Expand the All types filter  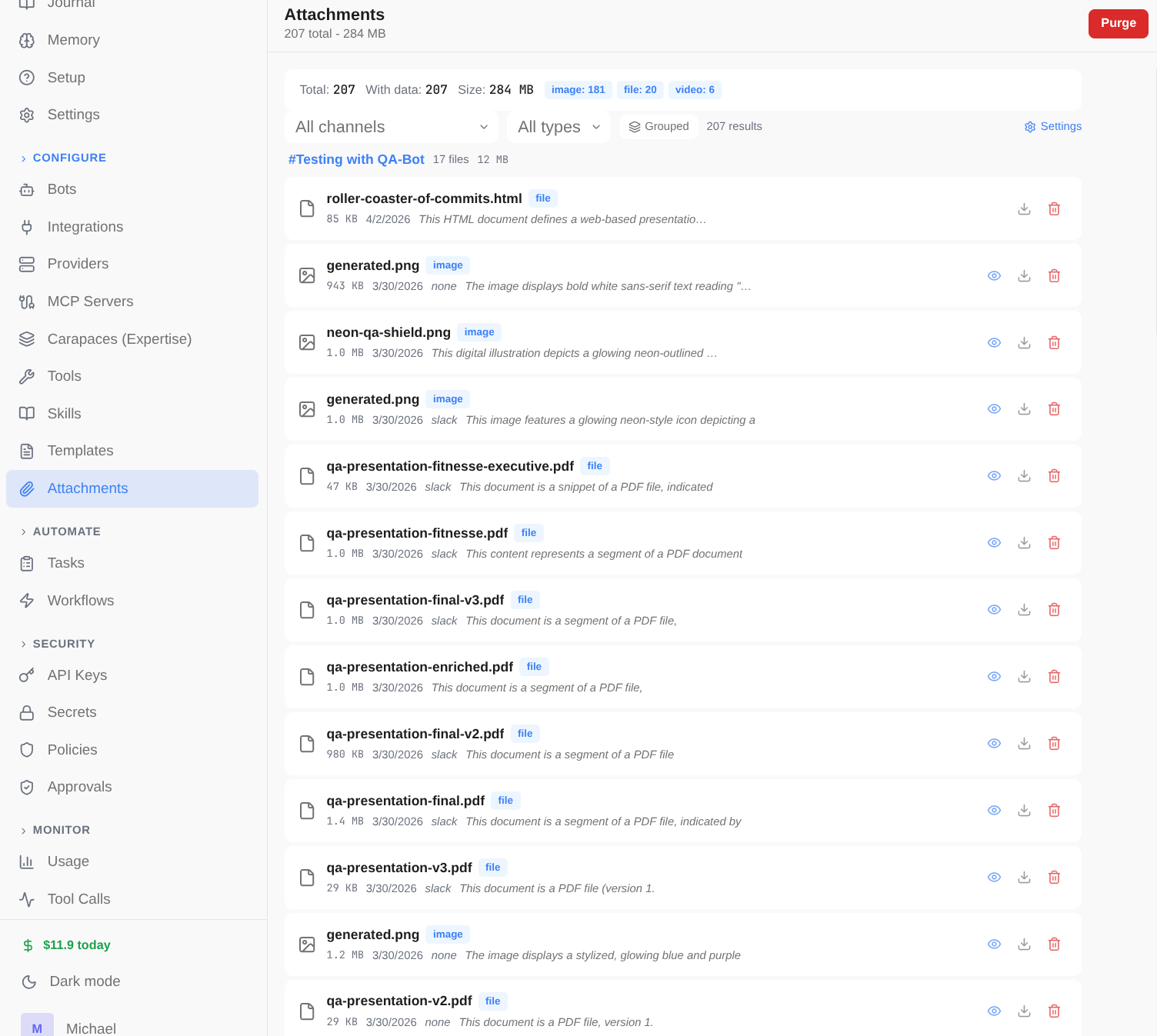558,126
